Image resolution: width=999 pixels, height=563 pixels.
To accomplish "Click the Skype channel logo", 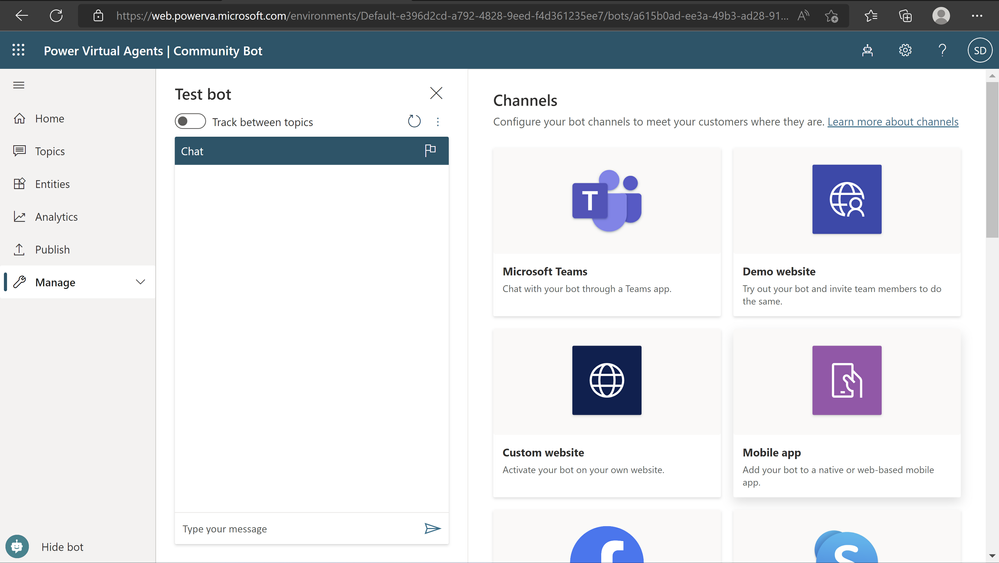I will point(846,546).
